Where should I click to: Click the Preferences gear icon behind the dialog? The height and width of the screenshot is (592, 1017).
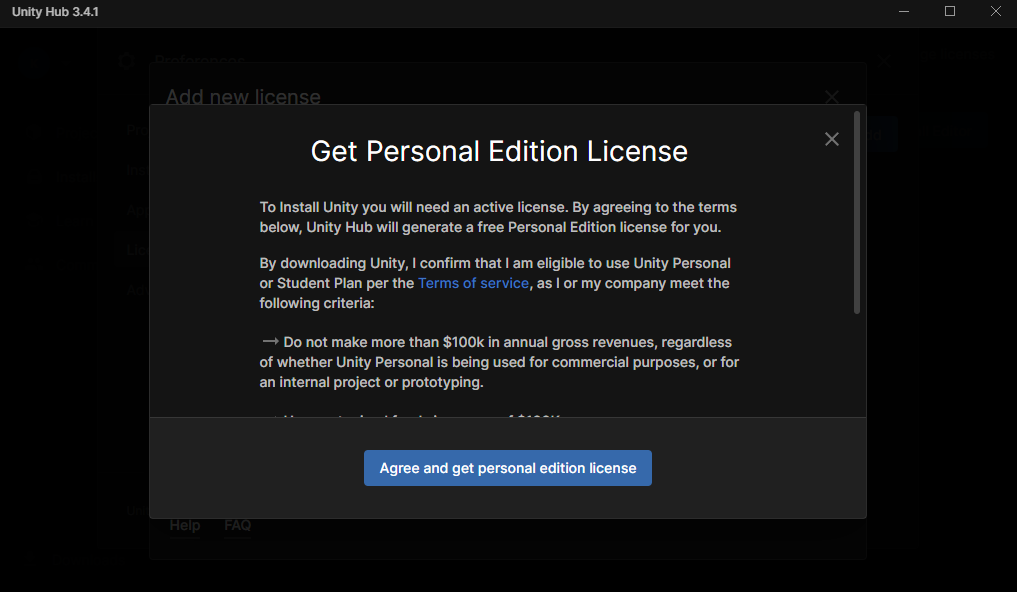coord(126,61)
